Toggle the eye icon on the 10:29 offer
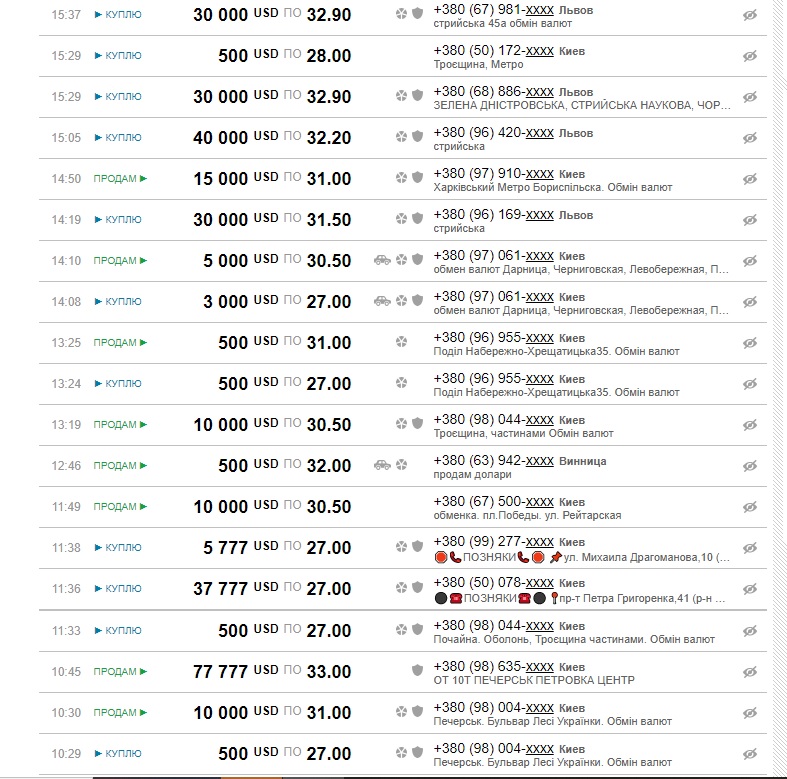 (750, 753)
